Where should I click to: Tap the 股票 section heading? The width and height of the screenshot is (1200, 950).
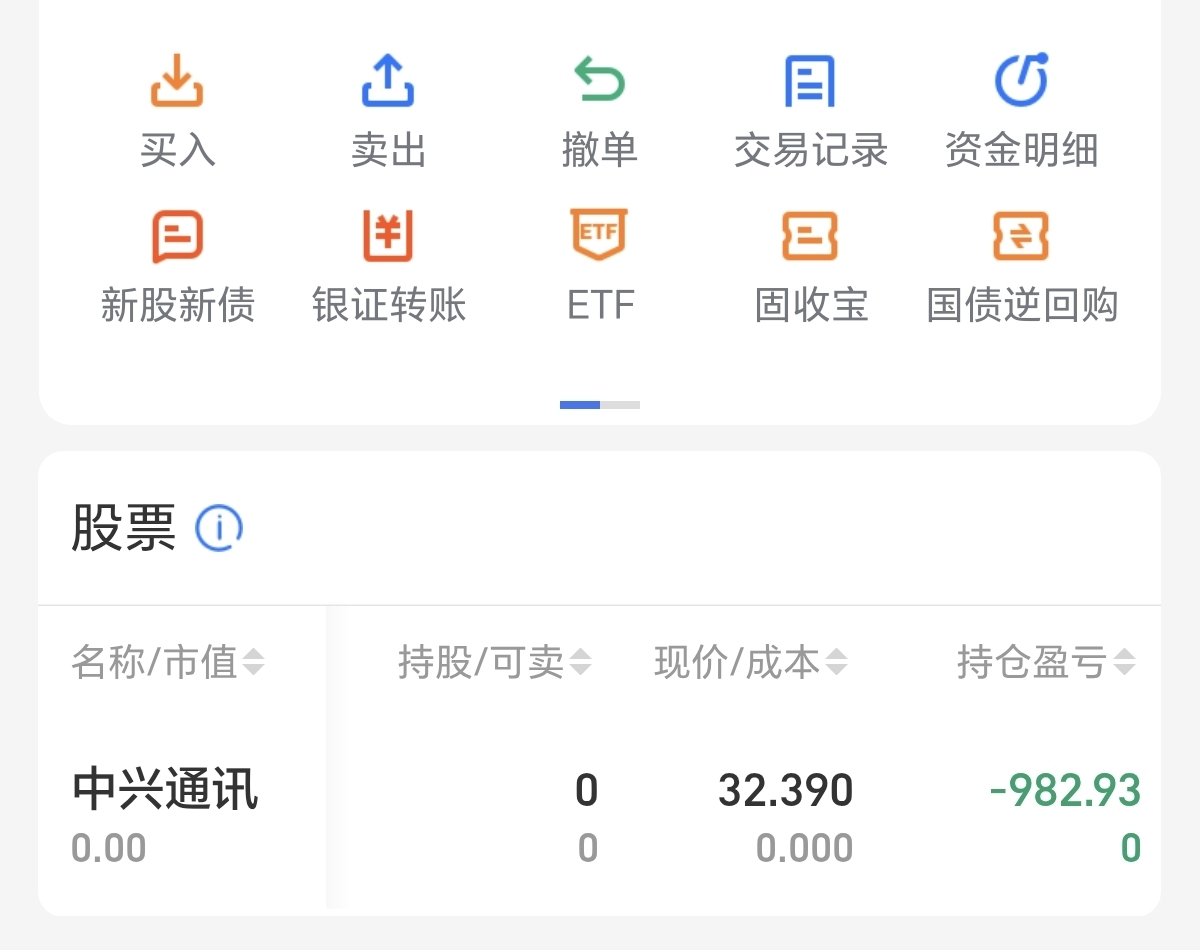click(x=123, y=528)
